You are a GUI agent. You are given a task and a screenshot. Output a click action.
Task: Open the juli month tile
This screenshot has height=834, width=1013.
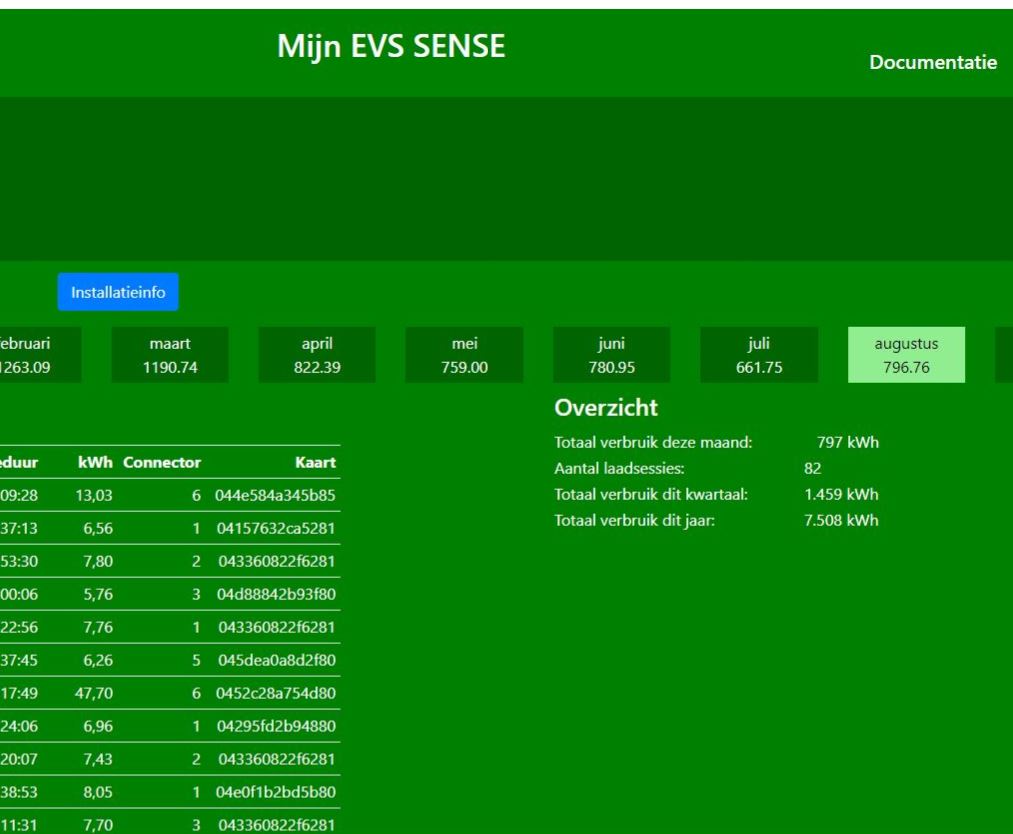[x=758, y=355]
